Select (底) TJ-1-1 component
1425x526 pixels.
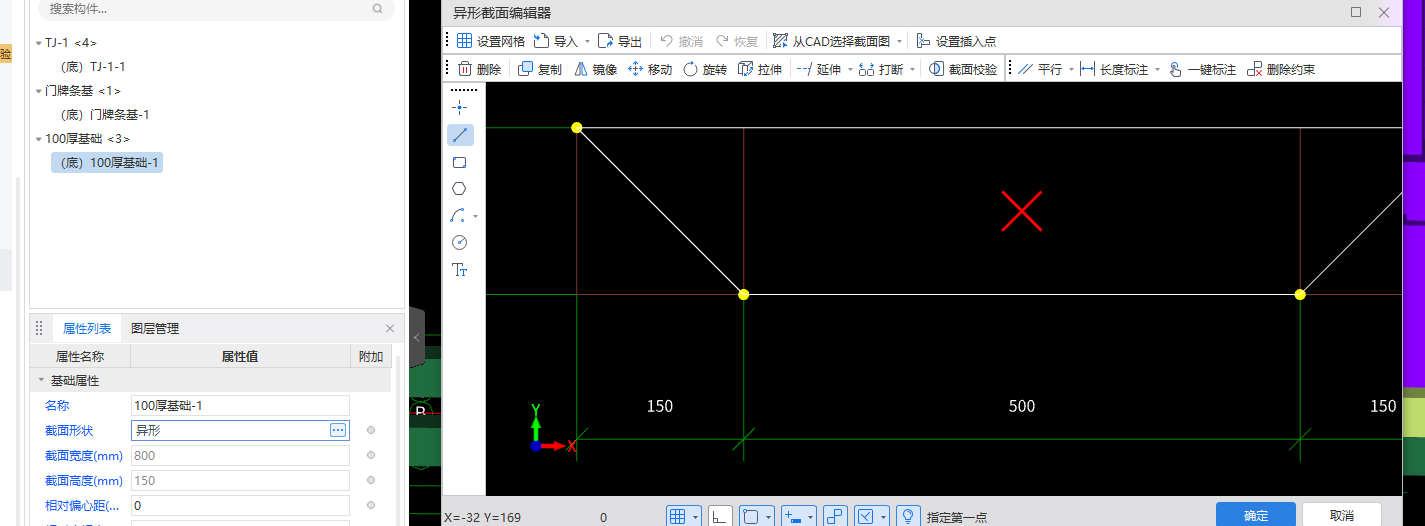(92, 66)
